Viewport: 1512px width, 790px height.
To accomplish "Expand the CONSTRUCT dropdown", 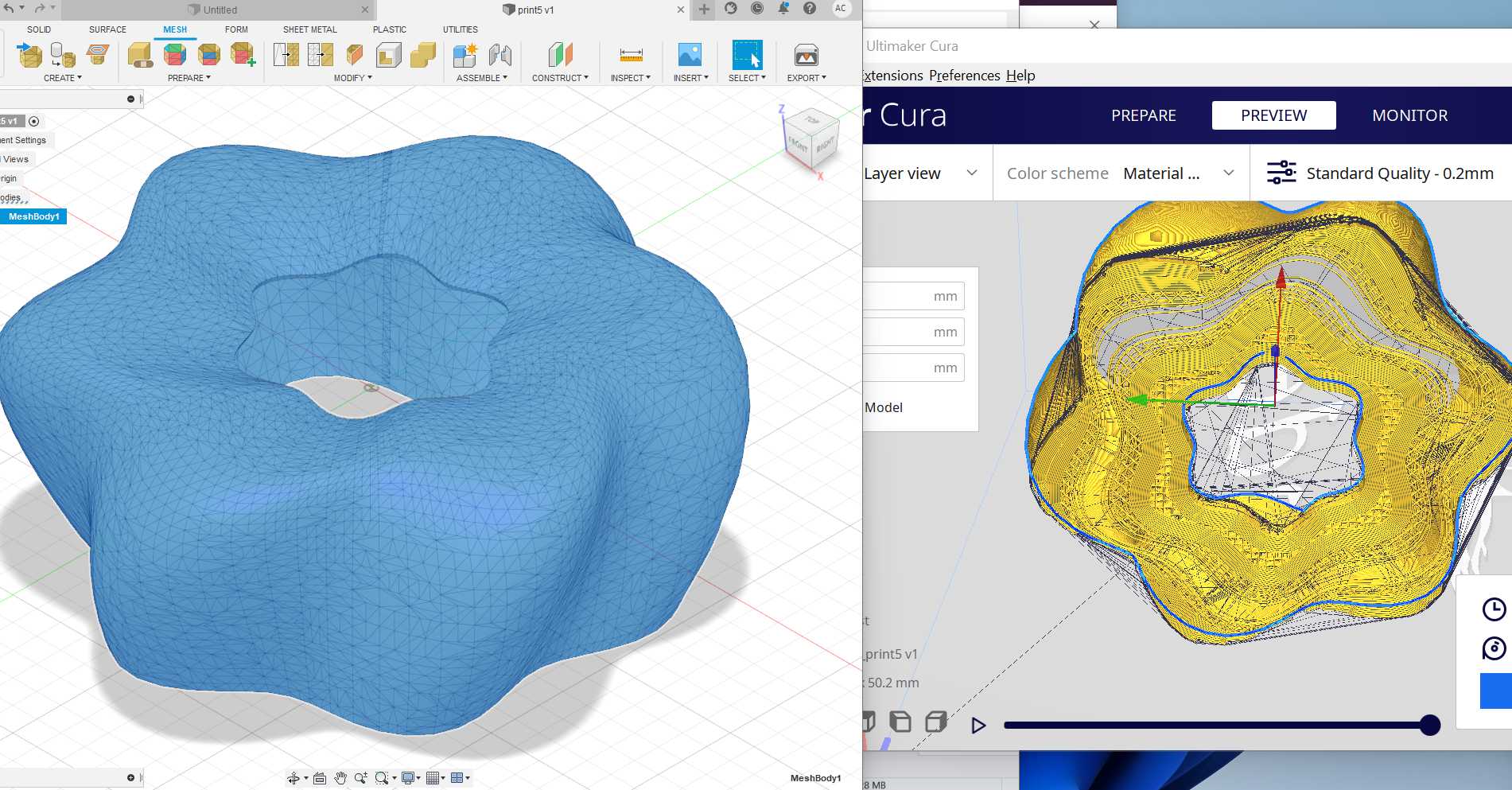I will pos(561,78).
